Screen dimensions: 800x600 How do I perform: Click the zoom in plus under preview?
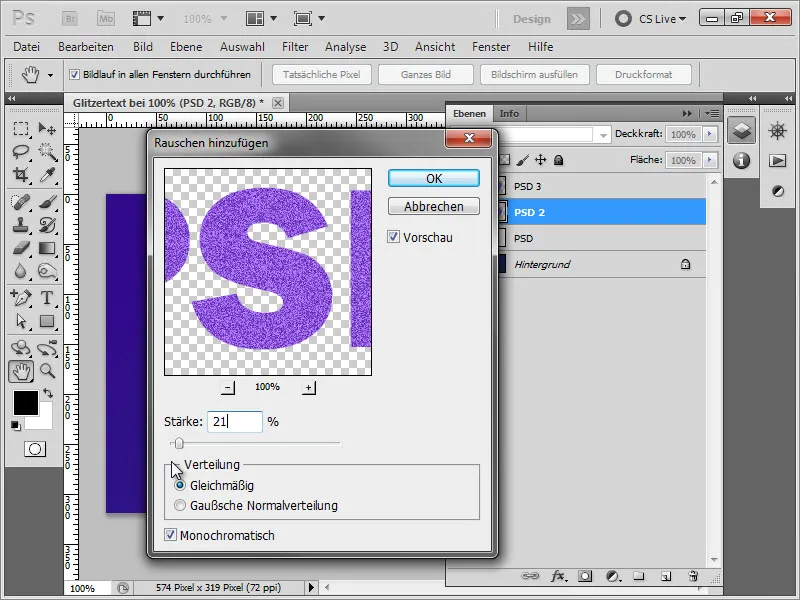click(x=309, y=387)
